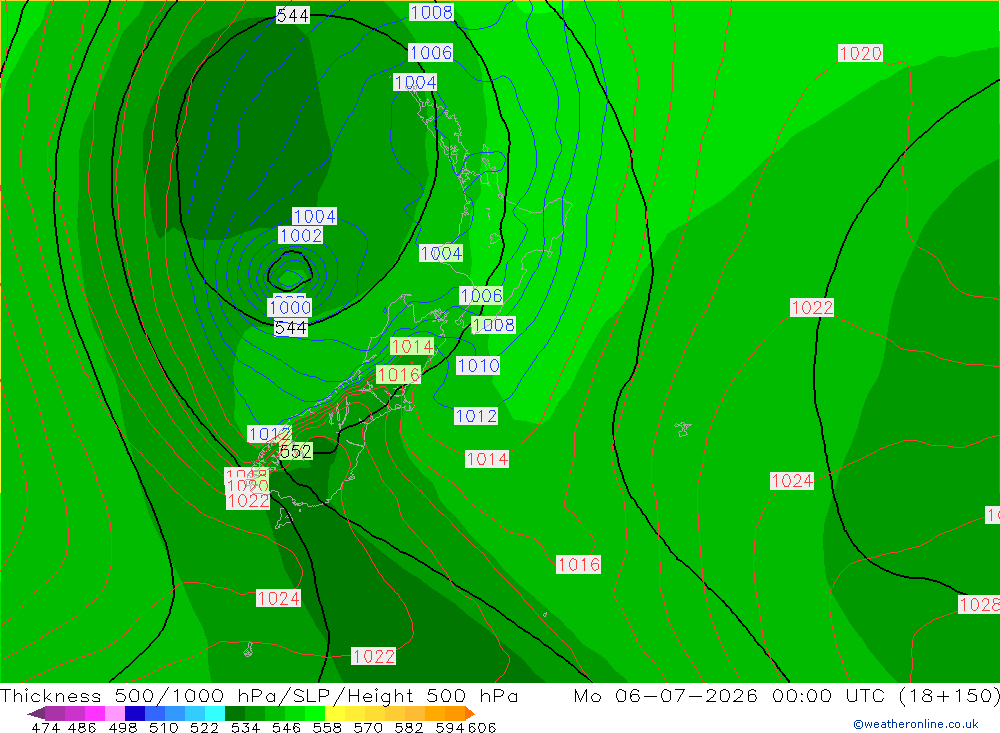The width and height of the screenshot is (1000, 733).
Task: Click the 544 contour label at map top
Action: coord(293,15)
